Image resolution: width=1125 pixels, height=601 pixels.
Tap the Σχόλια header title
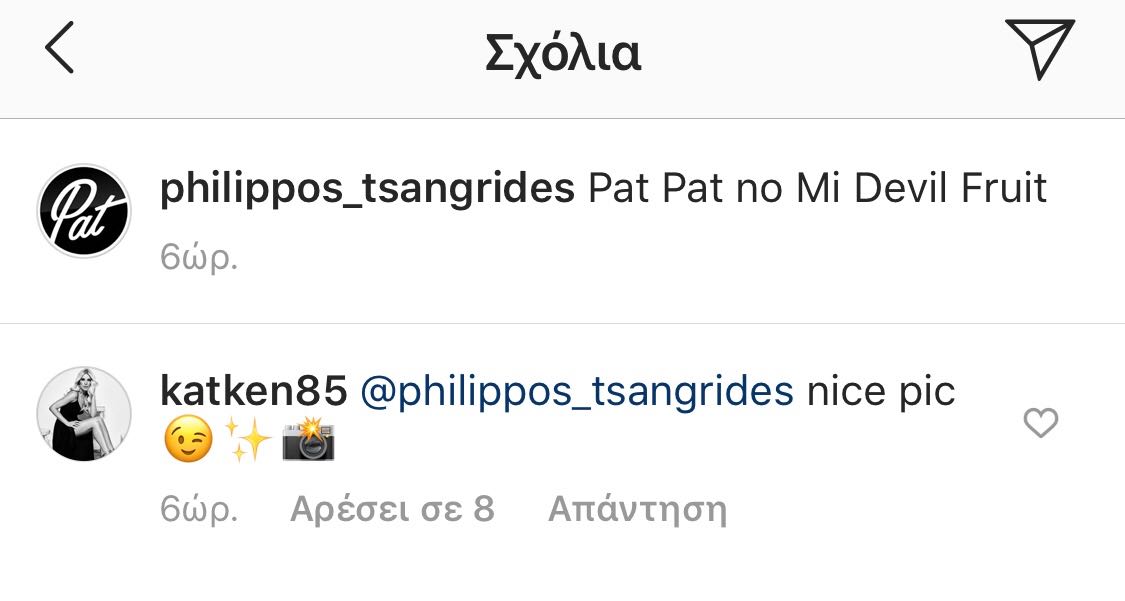point(562,53)
